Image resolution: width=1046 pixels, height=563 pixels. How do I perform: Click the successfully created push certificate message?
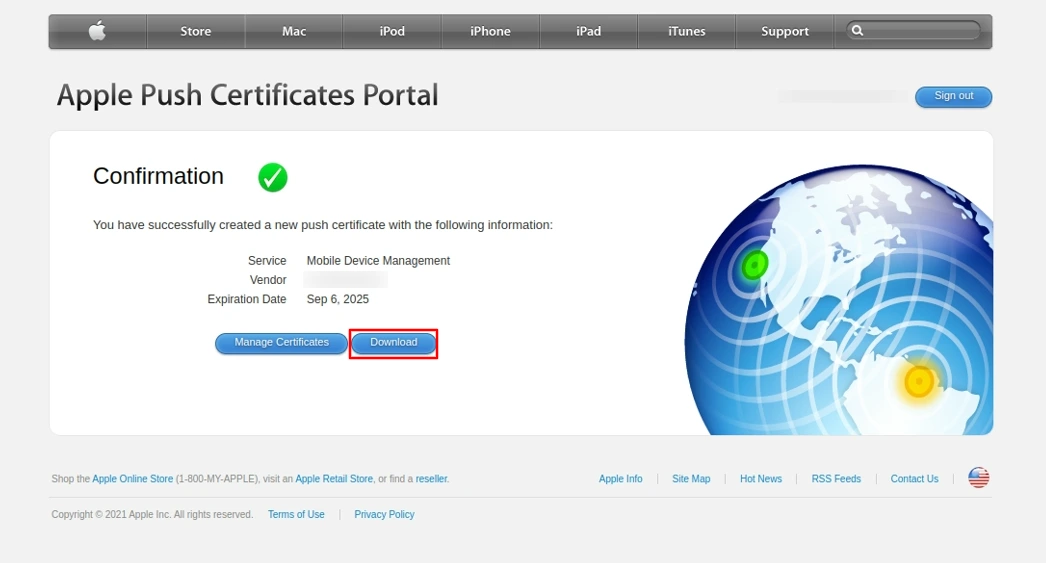coord(323,225)
